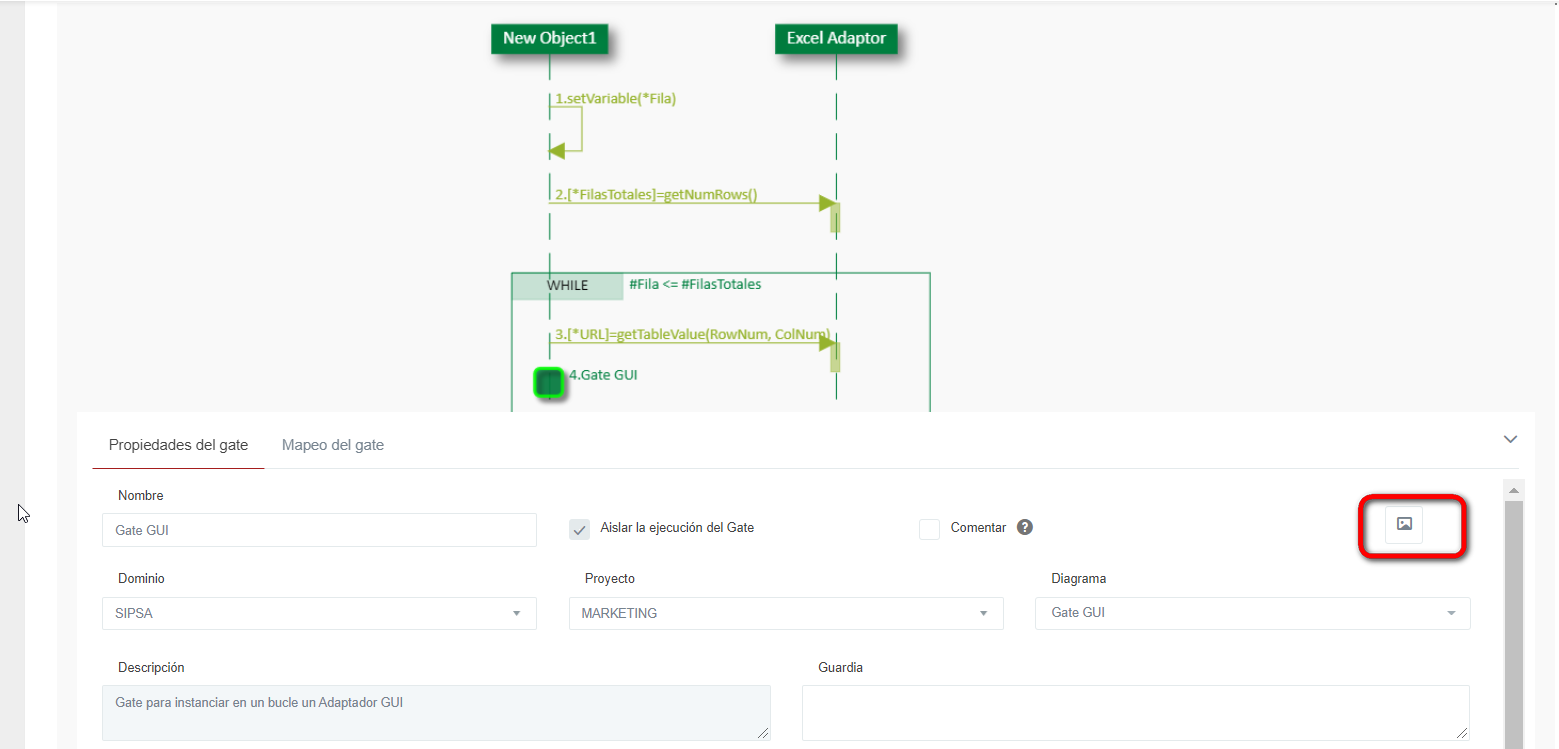Collapse the properties panel with chevron
Image resolution: width=1559 pixels, height=749 pixels.
[x=1510, y=439]
